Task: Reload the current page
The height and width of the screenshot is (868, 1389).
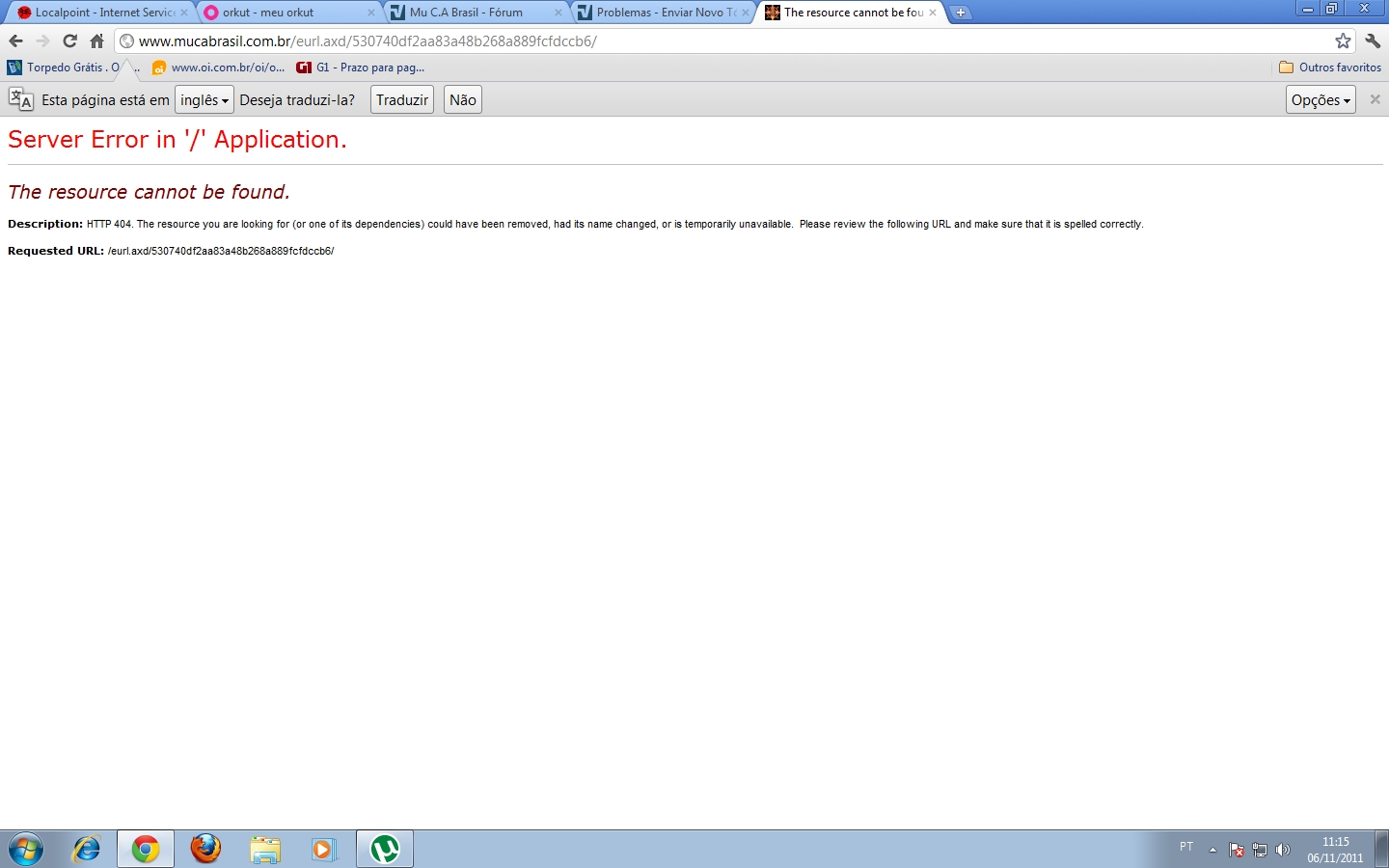Action: coord(69,41)
